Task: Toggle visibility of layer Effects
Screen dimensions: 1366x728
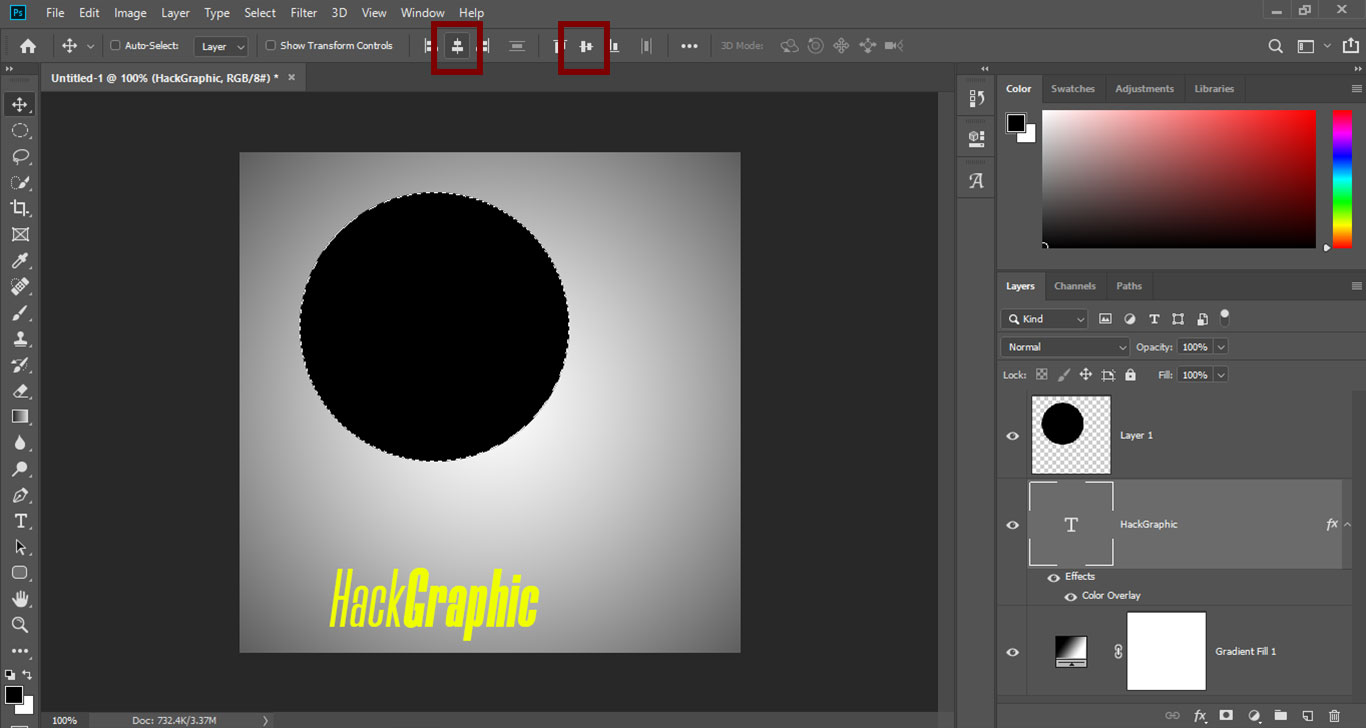Action: pyautogui.click(x=1053, y=577)
